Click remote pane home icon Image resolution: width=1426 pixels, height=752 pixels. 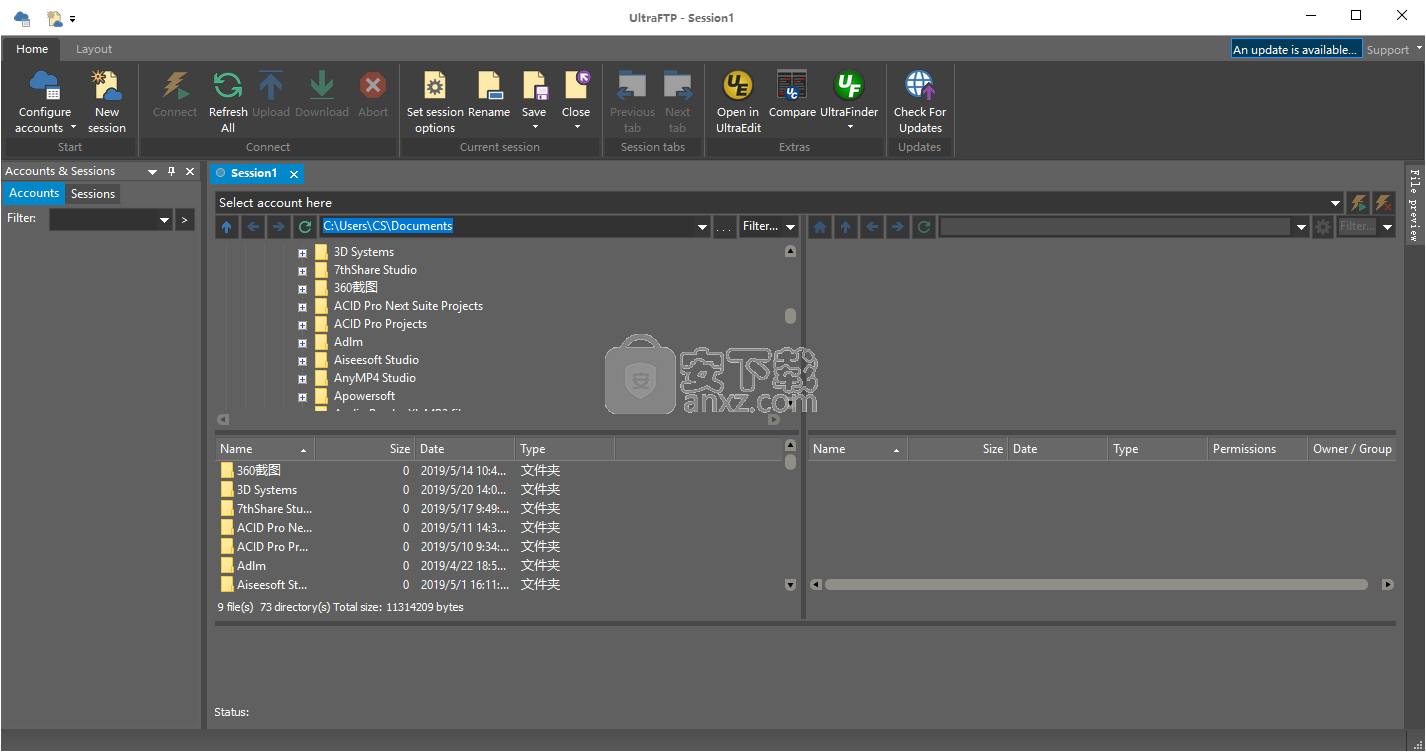coord(820,227)
